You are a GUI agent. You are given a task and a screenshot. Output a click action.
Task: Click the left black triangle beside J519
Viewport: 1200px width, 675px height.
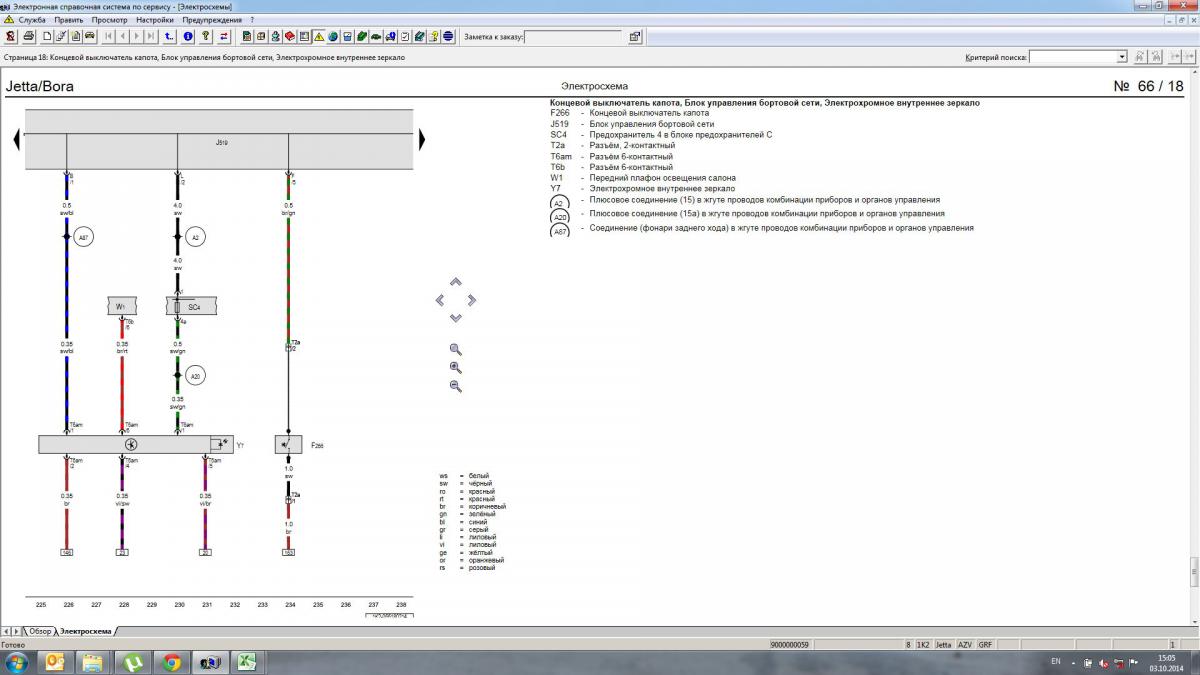[16, 139]
